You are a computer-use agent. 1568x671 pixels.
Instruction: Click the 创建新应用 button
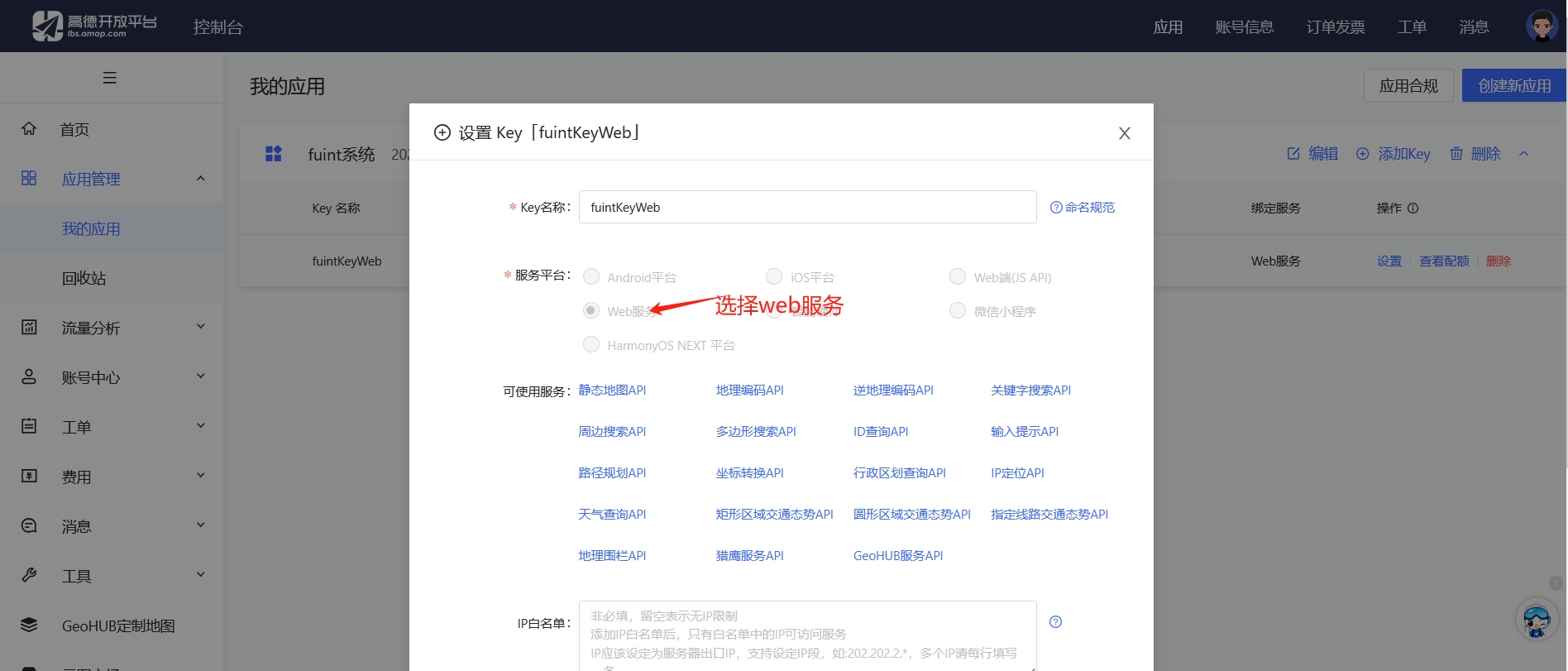pyautogui.click(x=1513, y=85)
